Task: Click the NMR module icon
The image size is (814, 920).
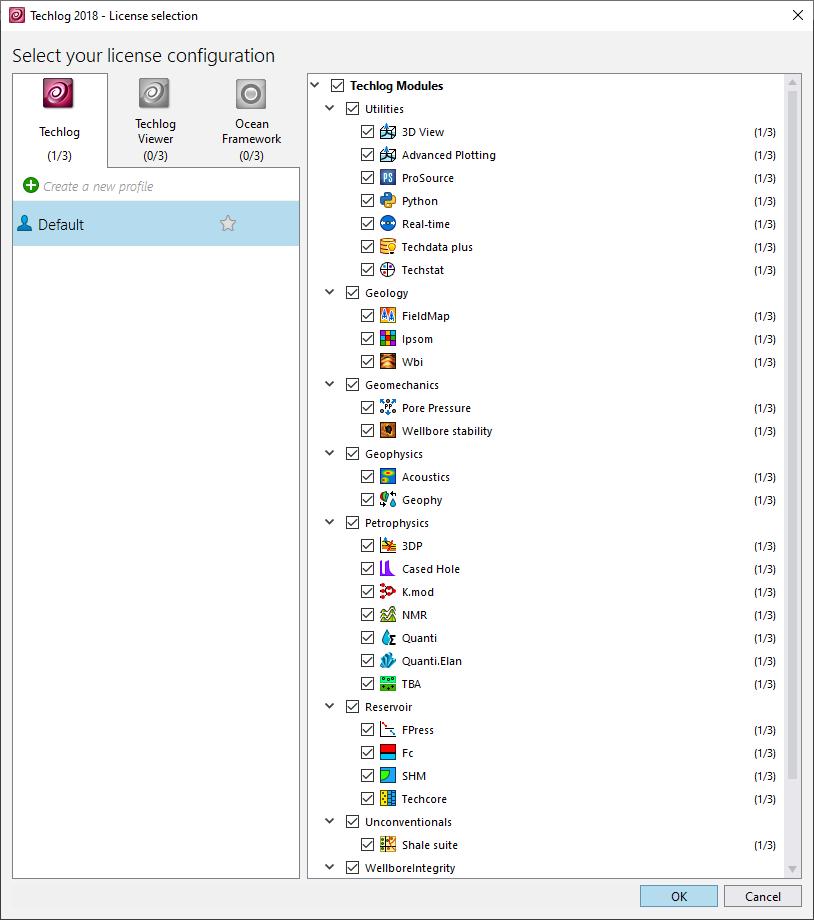Action: pyautogui.click(x=387, y=614)
